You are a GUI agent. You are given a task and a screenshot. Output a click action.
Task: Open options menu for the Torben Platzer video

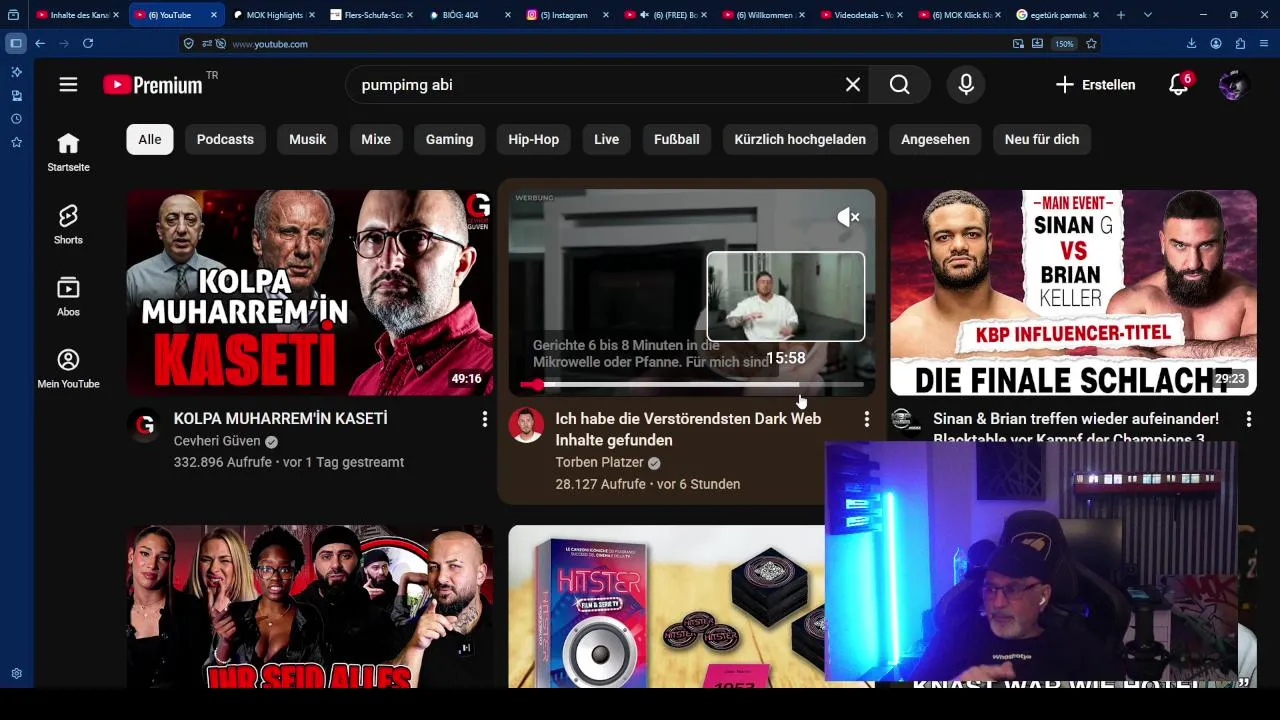(867, 419)
